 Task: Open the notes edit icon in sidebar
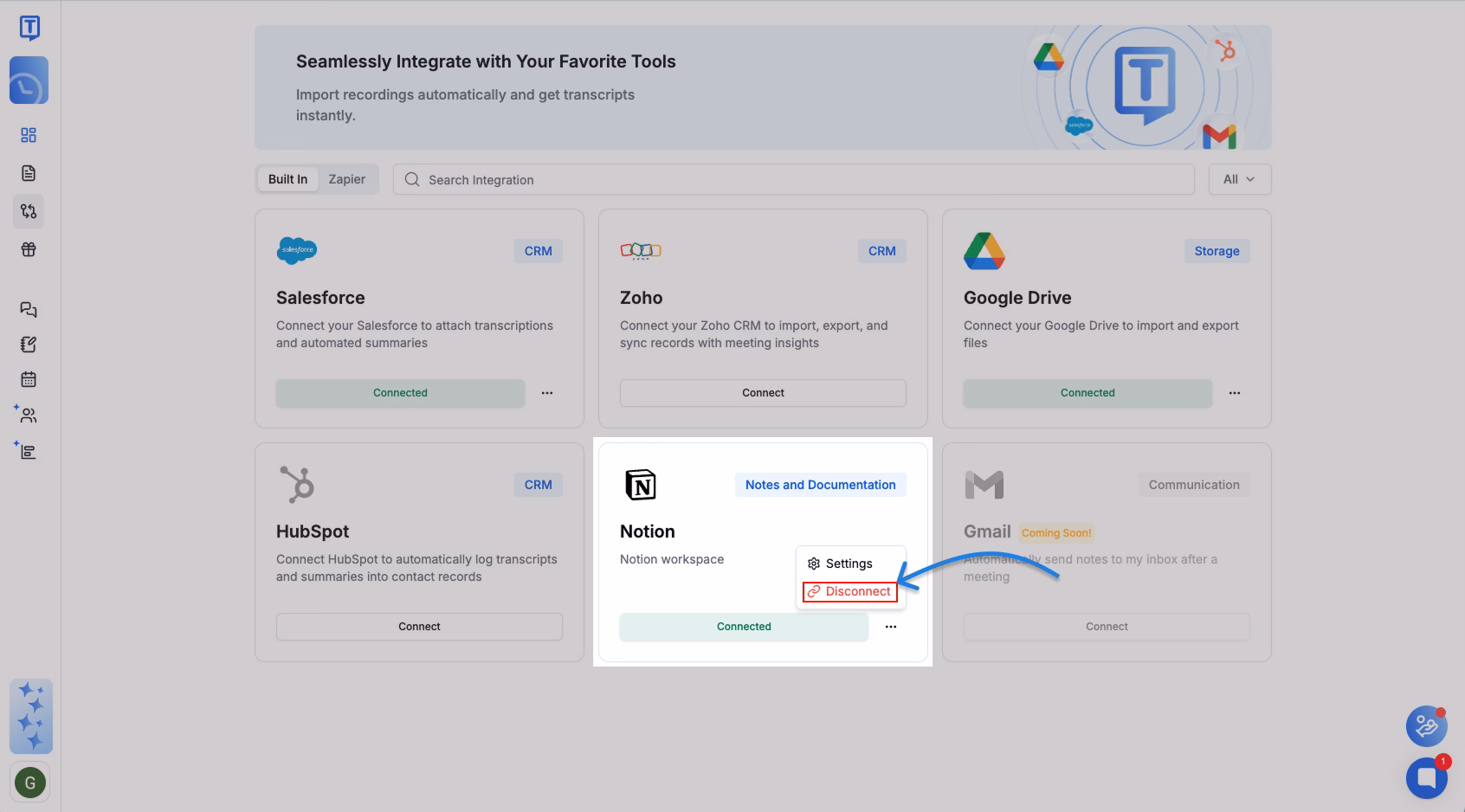click(29, 345)
